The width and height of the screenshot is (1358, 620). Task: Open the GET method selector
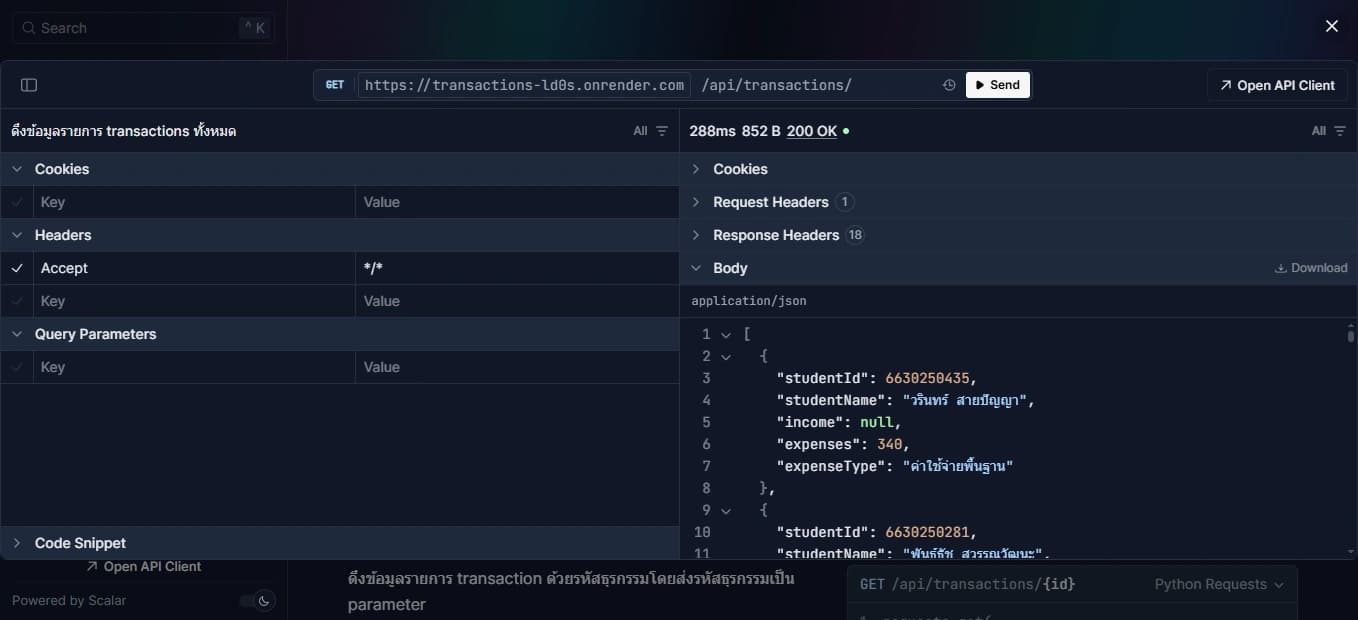click(334, 84)
